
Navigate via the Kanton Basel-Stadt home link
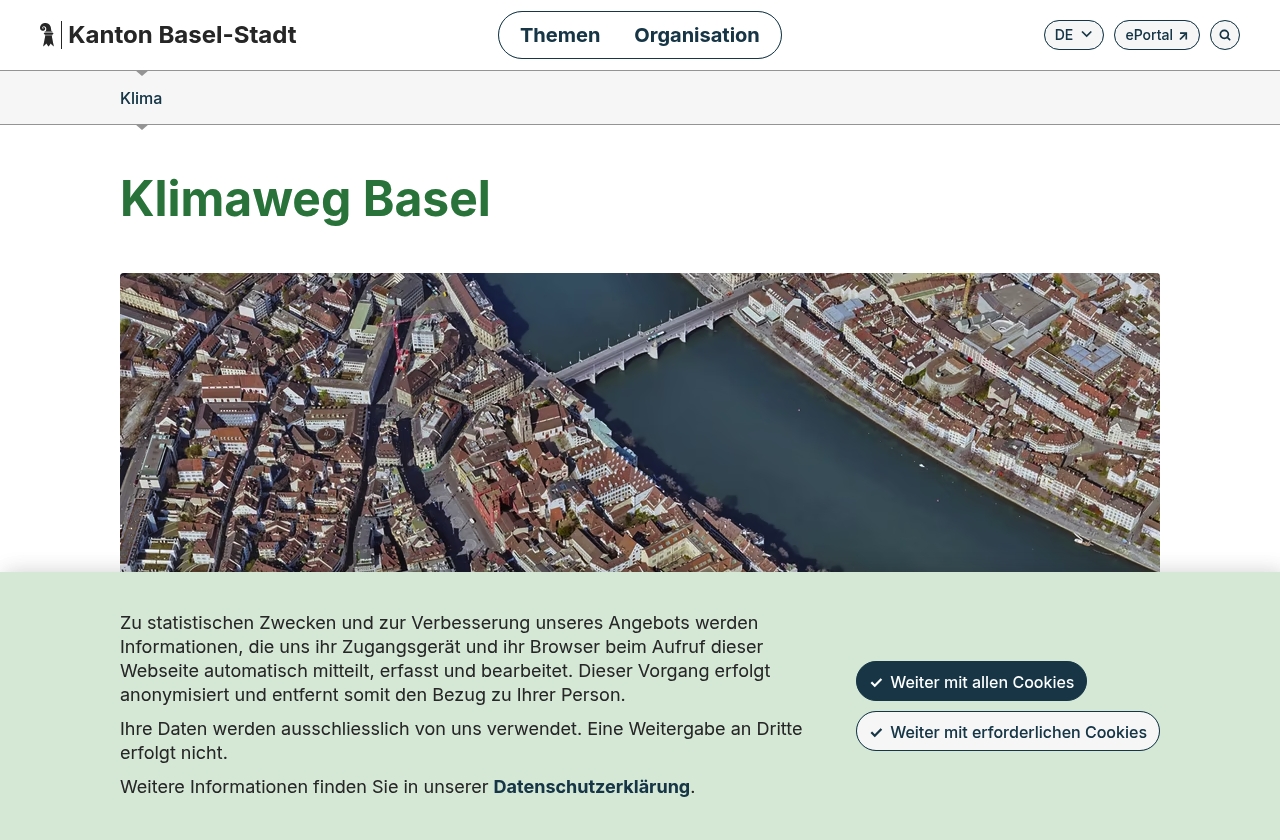tap(181, 33)
